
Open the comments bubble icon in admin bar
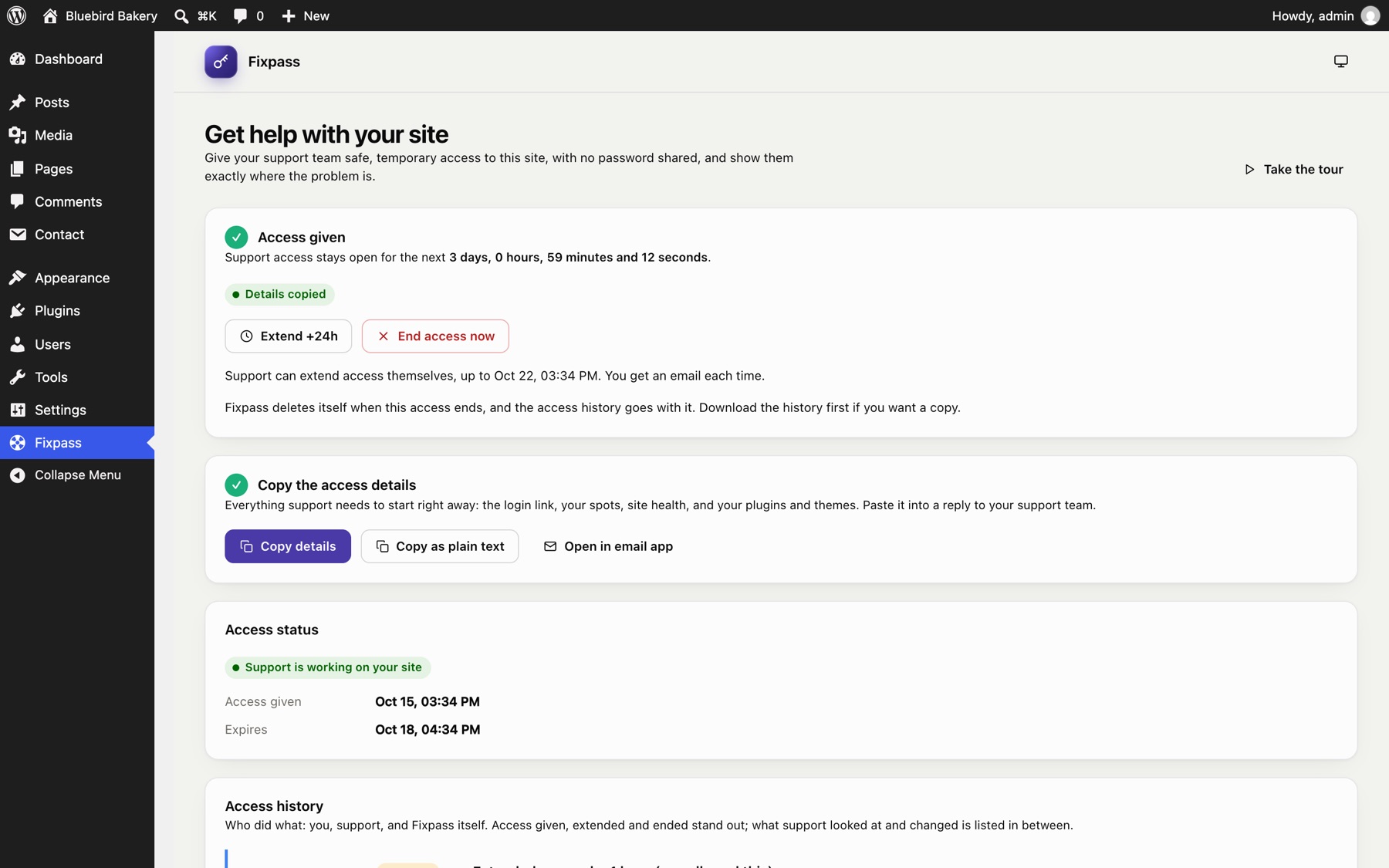tap(240, 15)
